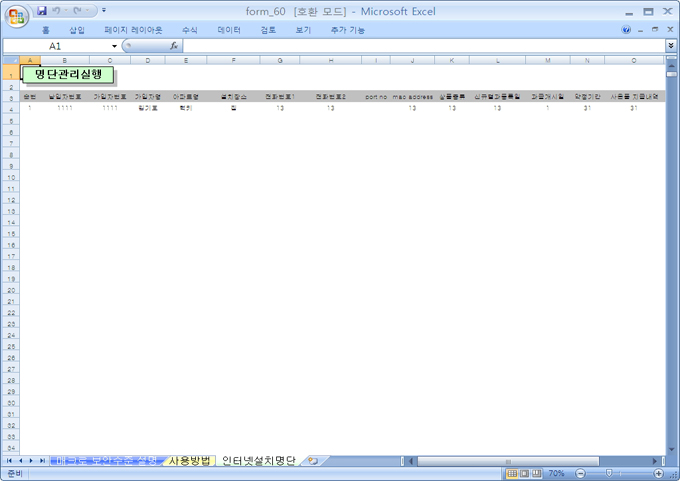Restore the workbook window inside ribbon
680x481 pixels.
655,29
